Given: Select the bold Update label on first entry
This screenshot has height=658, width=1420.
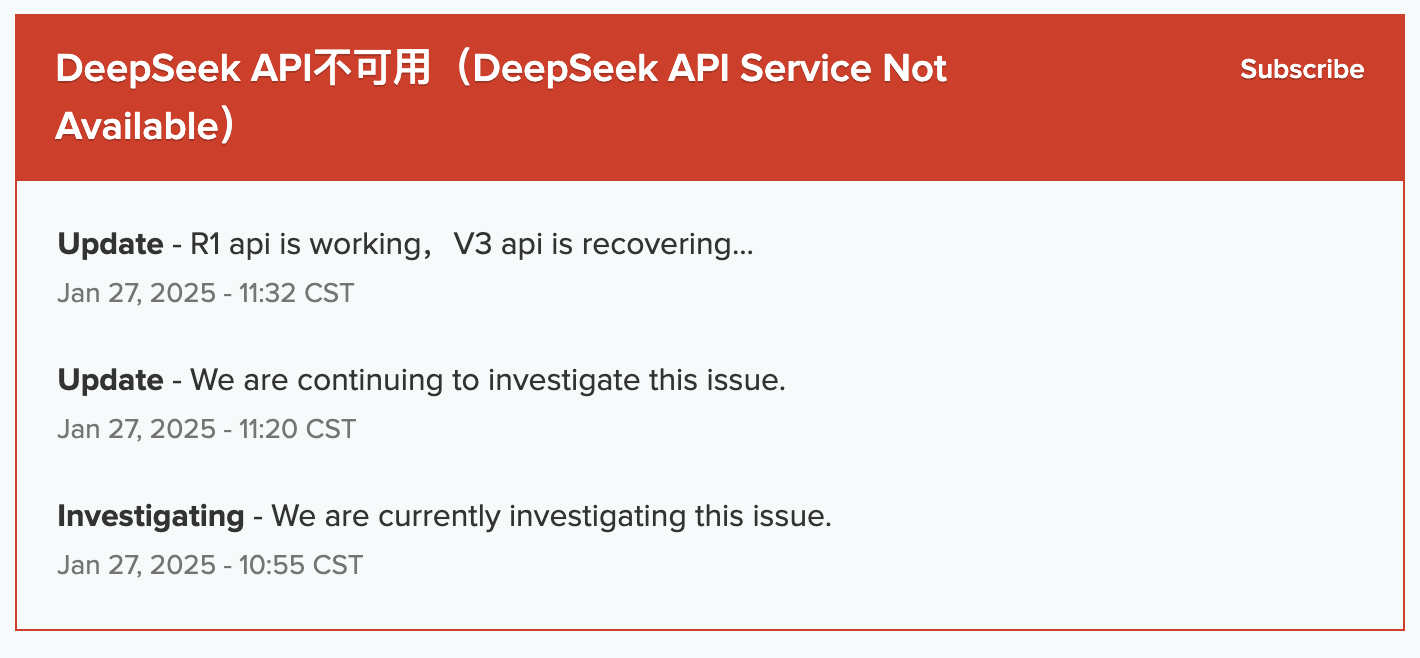Looking at the screenshot, I should tap(110, 243).
